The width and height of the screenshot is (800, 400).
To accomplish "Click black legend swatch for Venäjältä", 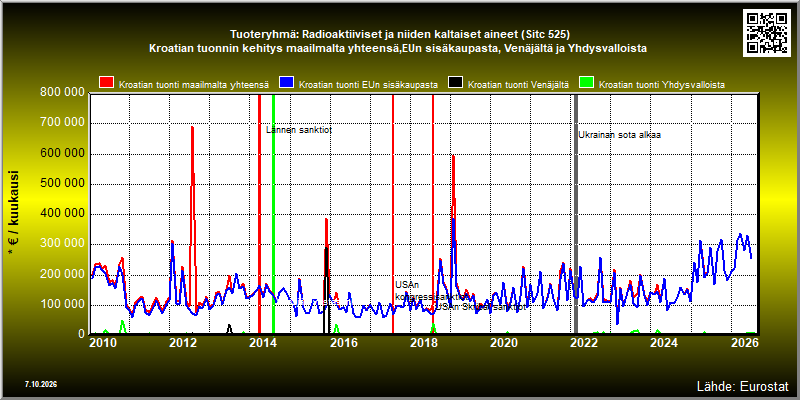I will point(455,84).
